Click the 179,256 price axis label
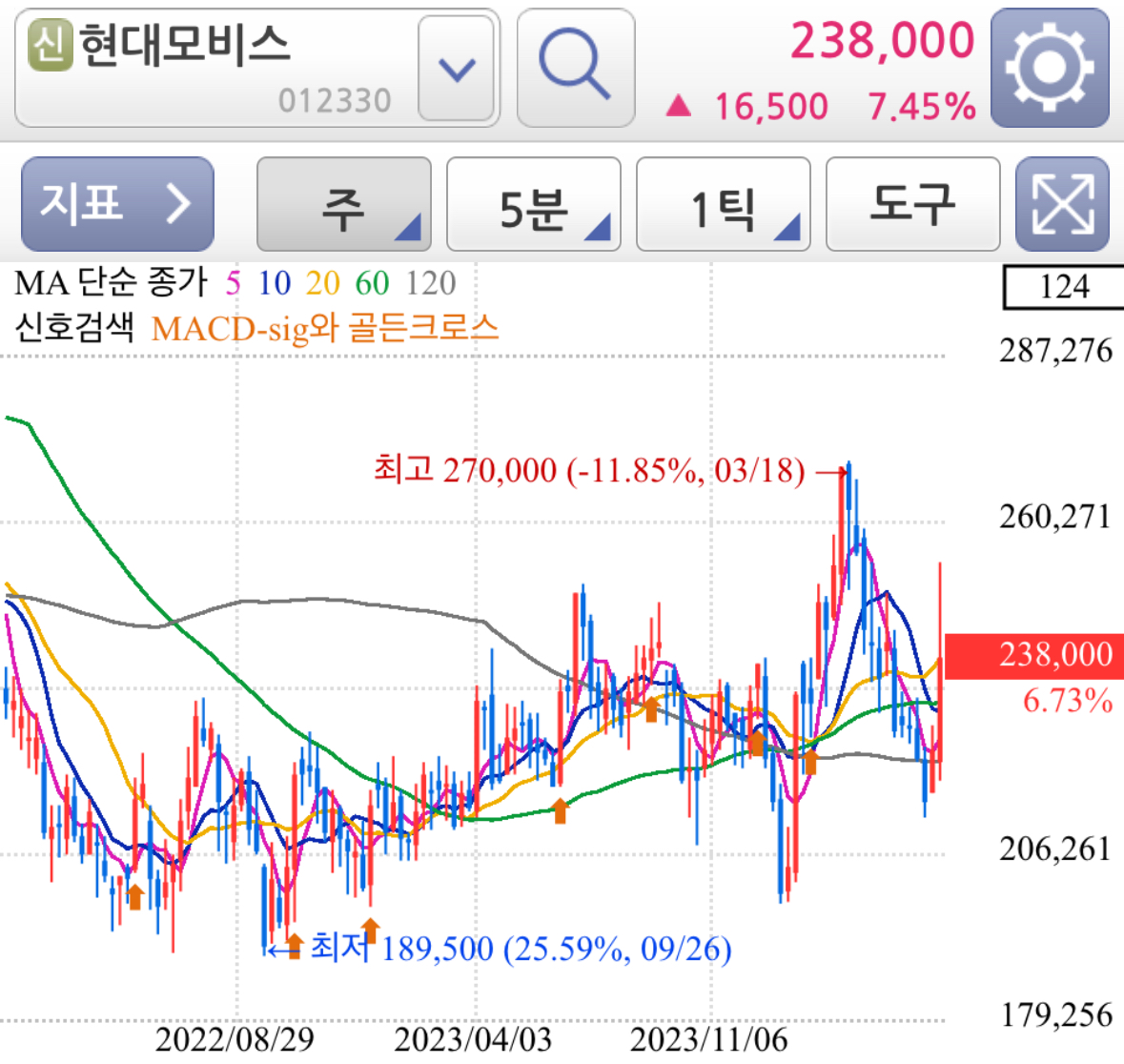 [1055, 1015]
